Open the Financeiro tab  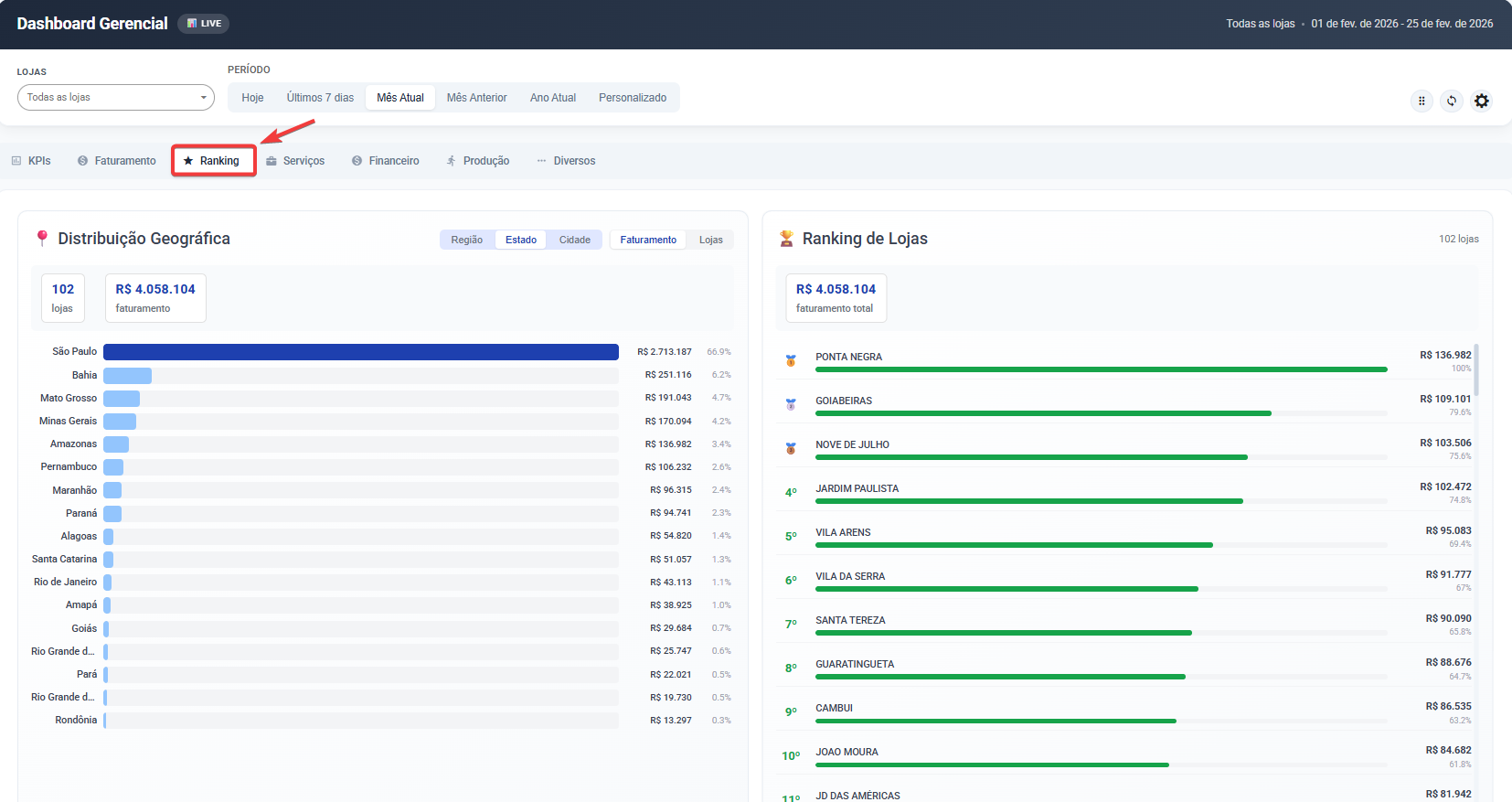pos(386,161)
